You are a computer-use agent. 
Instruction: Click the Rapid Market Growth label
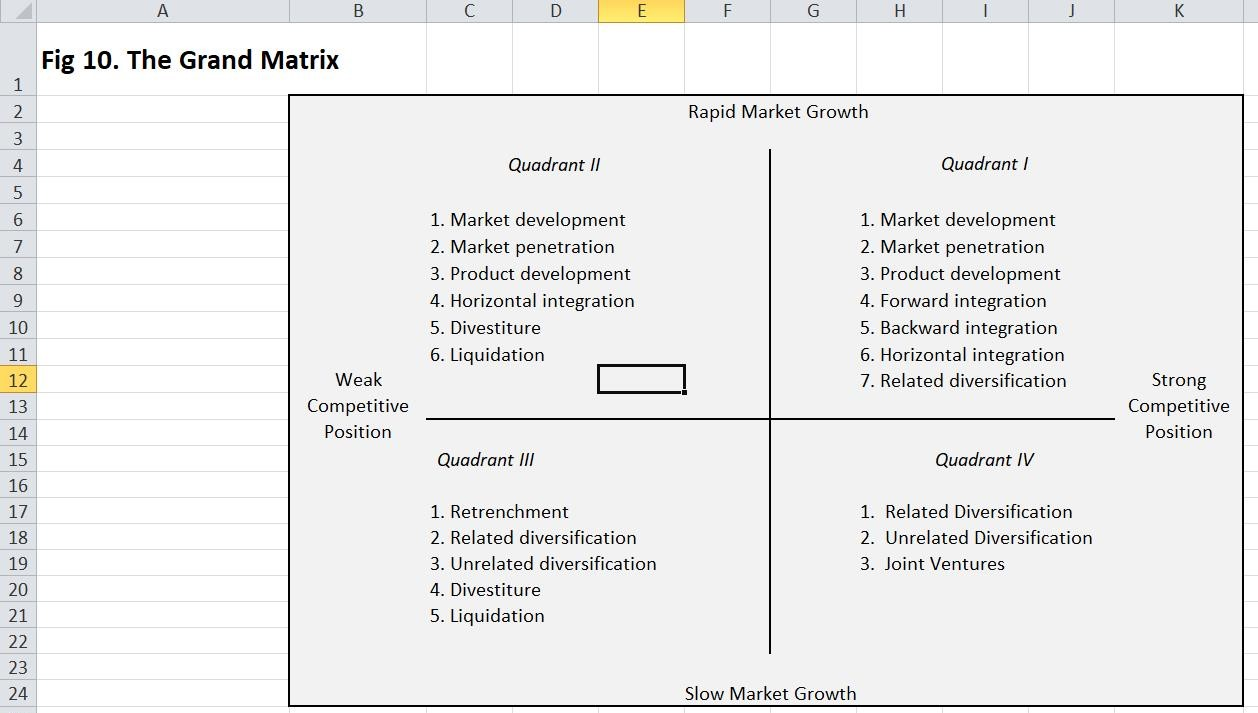778,111
